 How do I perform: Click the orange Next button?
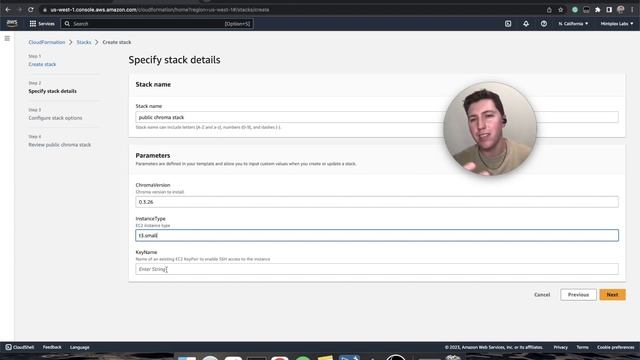click(x=612, y=295)
